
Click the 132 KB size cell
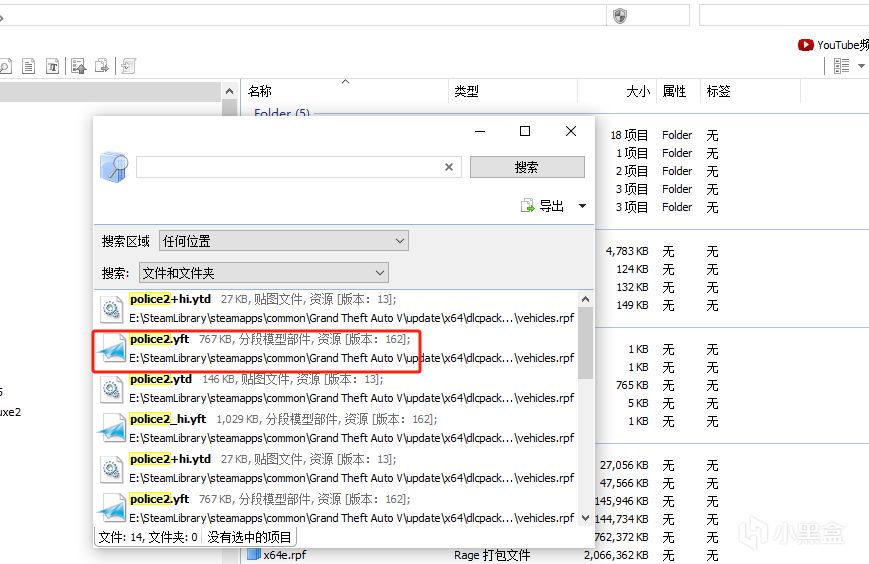(632, 288)
